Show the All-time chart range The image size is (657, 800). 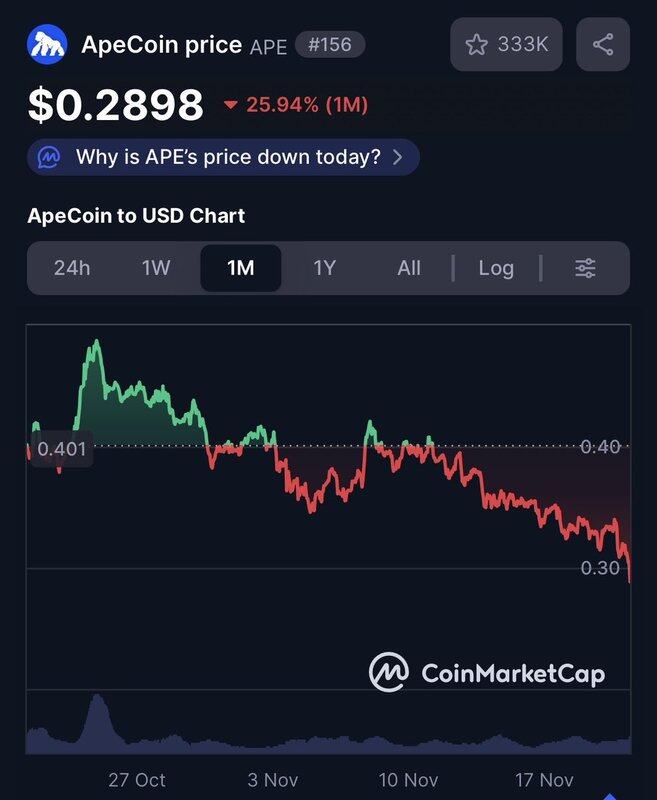click(409, 268)
